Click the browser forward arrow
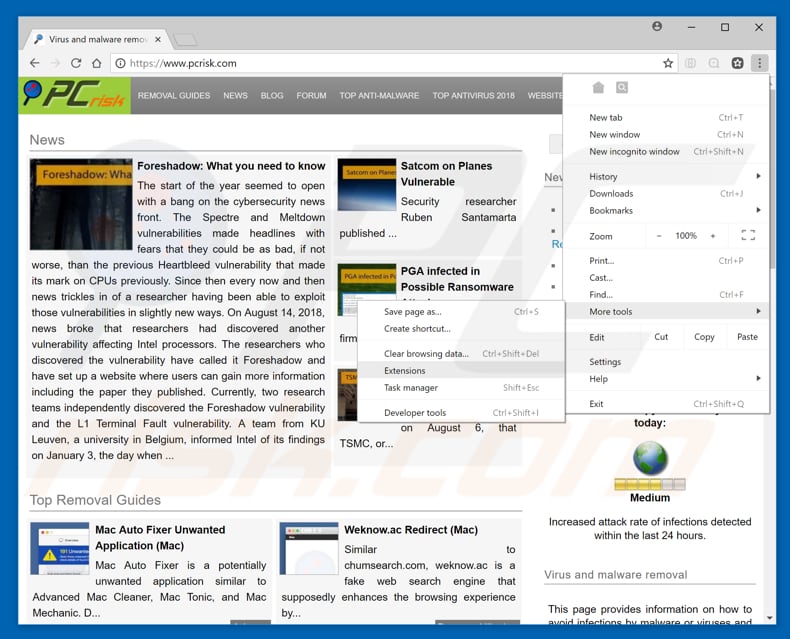The image size is (790, 639). (55, 63)
